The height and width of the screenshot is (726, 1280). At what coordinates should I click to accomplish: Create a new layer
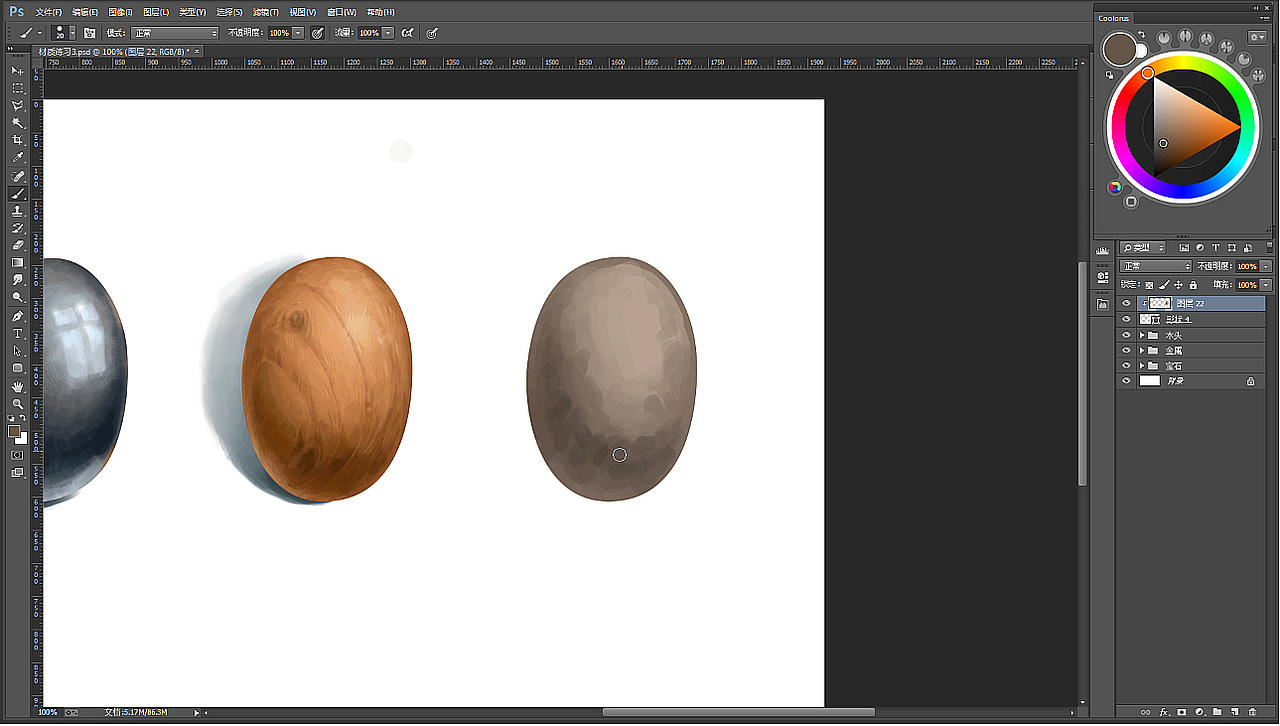1234,712
